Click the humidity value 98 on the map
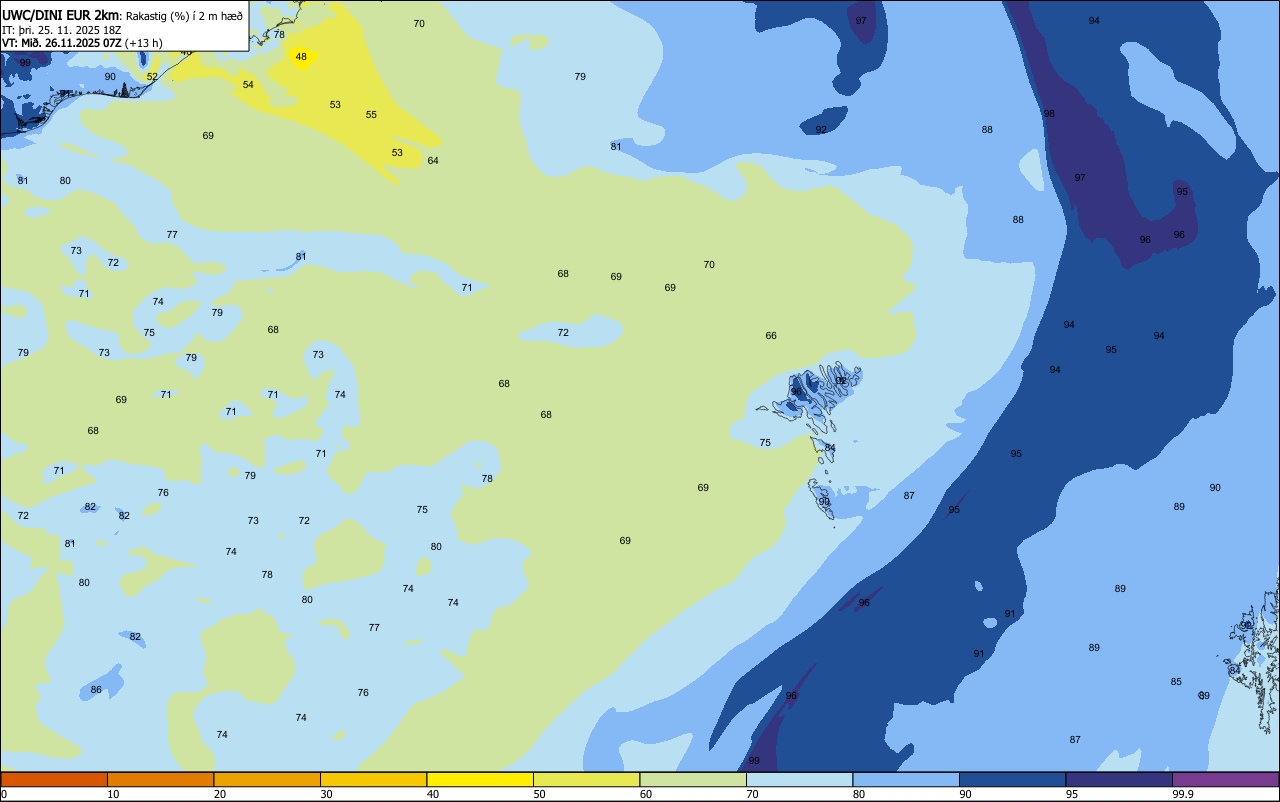The image size is (1280, 802). coord(1049,114)
